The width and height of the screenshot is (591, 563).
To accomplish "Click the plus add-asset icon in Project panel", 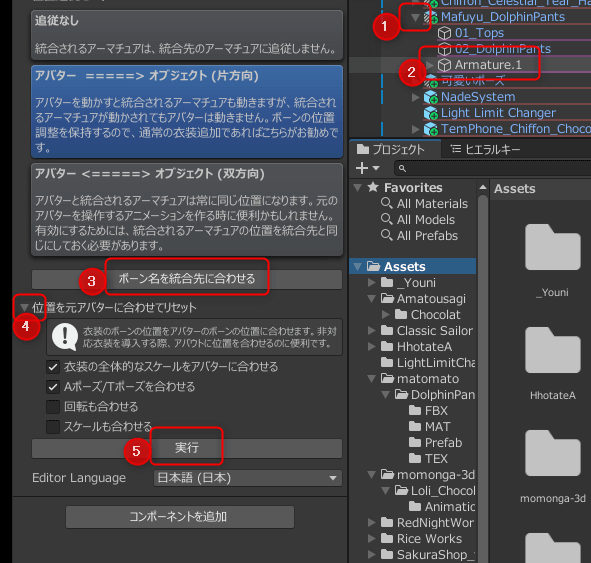I will tap(362, 168).
